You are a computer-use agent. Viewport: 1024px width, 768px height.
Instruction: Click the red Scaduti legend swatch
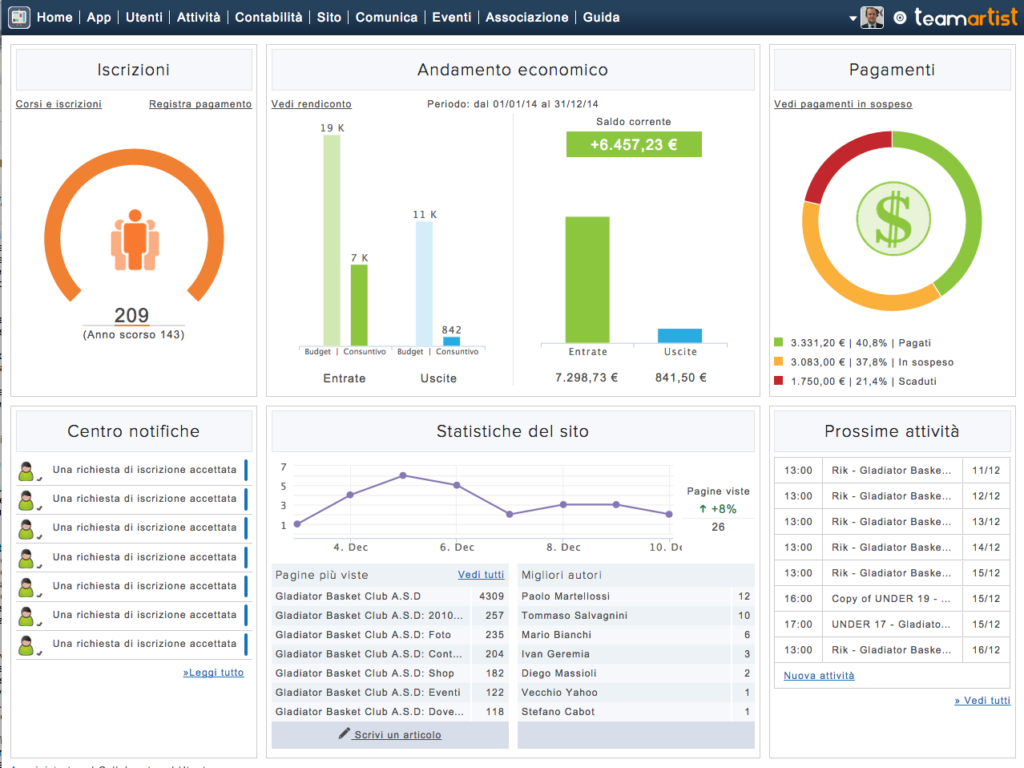coord(779,381)
